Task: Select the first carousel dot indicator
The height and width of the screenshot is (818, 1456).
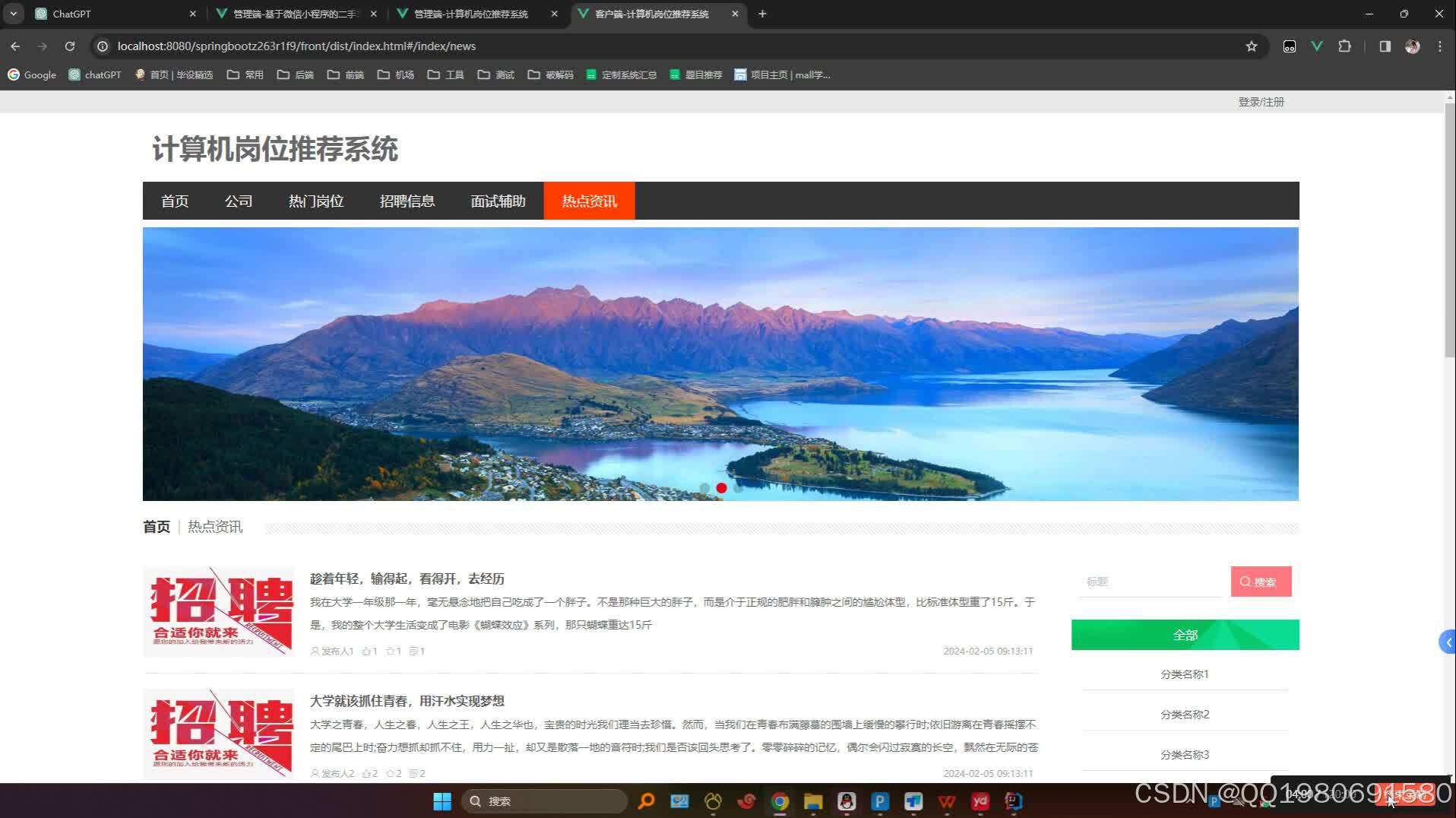Action: [704, 488]
